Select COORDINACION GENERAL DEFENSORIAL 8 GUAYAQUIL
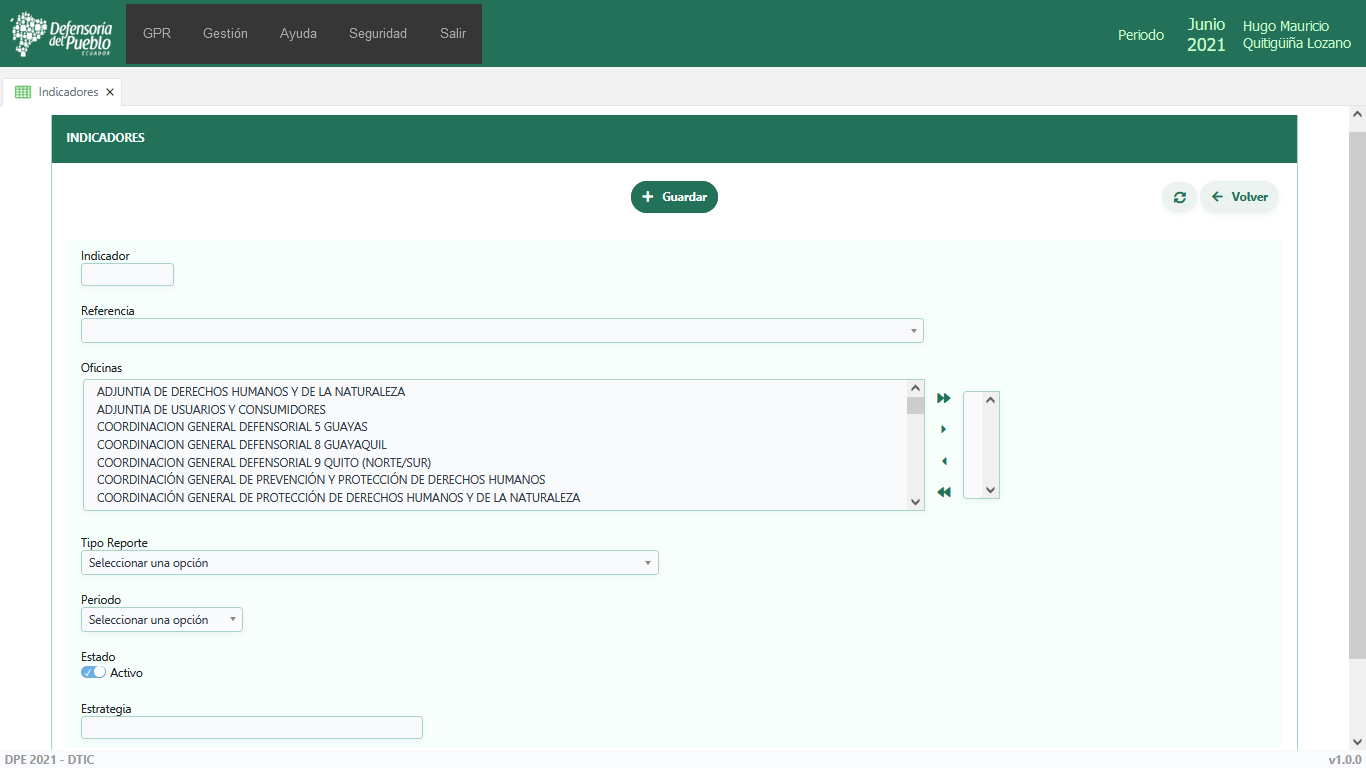The width and height of the screenshot is (1366, 768). tap(242, 445)
